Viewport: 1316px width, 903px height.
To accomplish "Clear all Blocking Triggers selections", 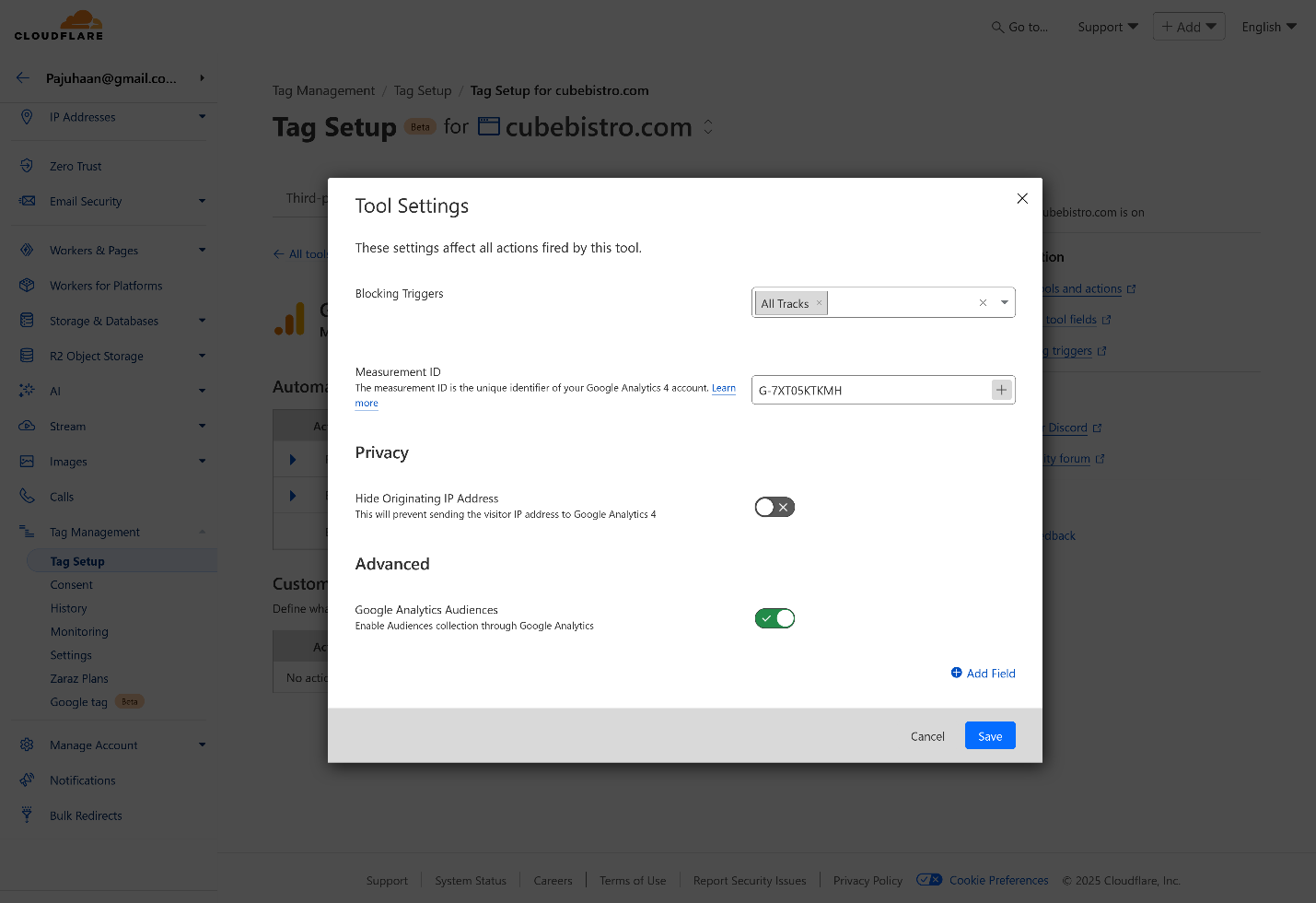I will (983, 302).
